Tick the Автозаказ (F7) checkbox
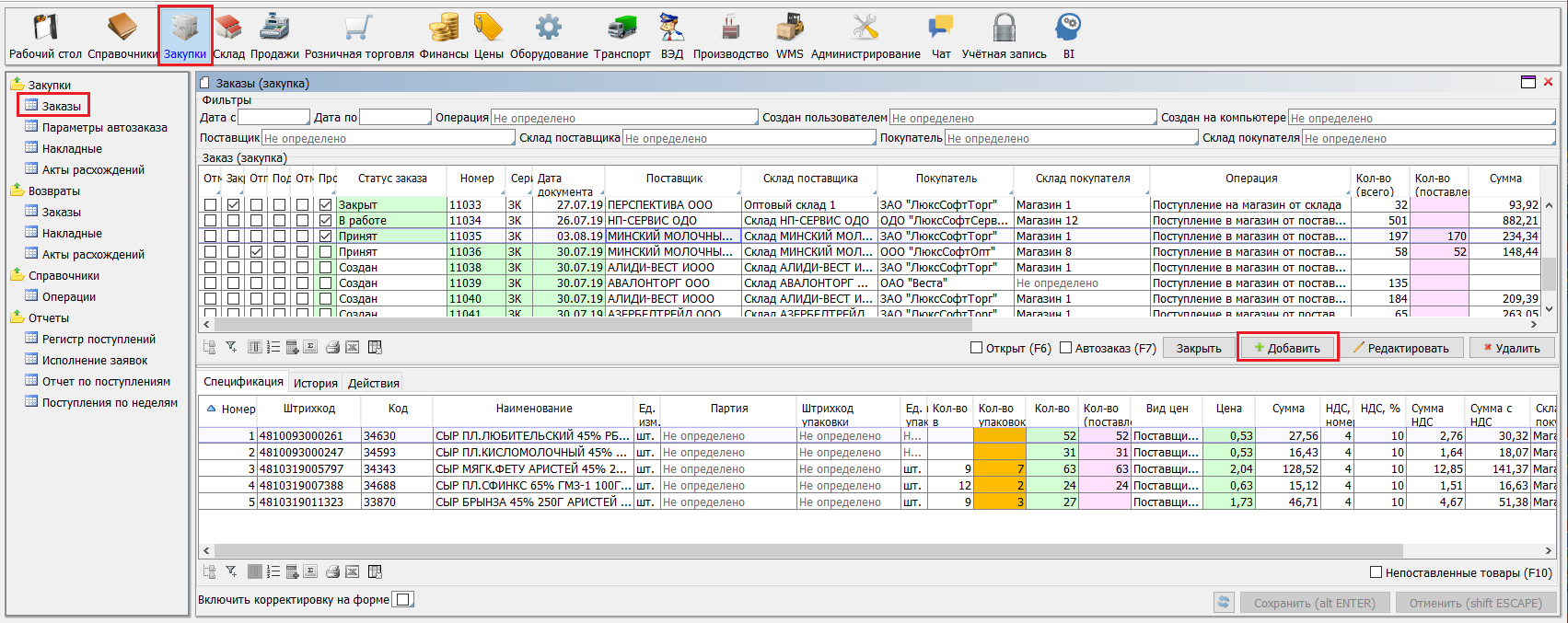The height and width of the screenshot is (623, 1568). pos(1066,348)
